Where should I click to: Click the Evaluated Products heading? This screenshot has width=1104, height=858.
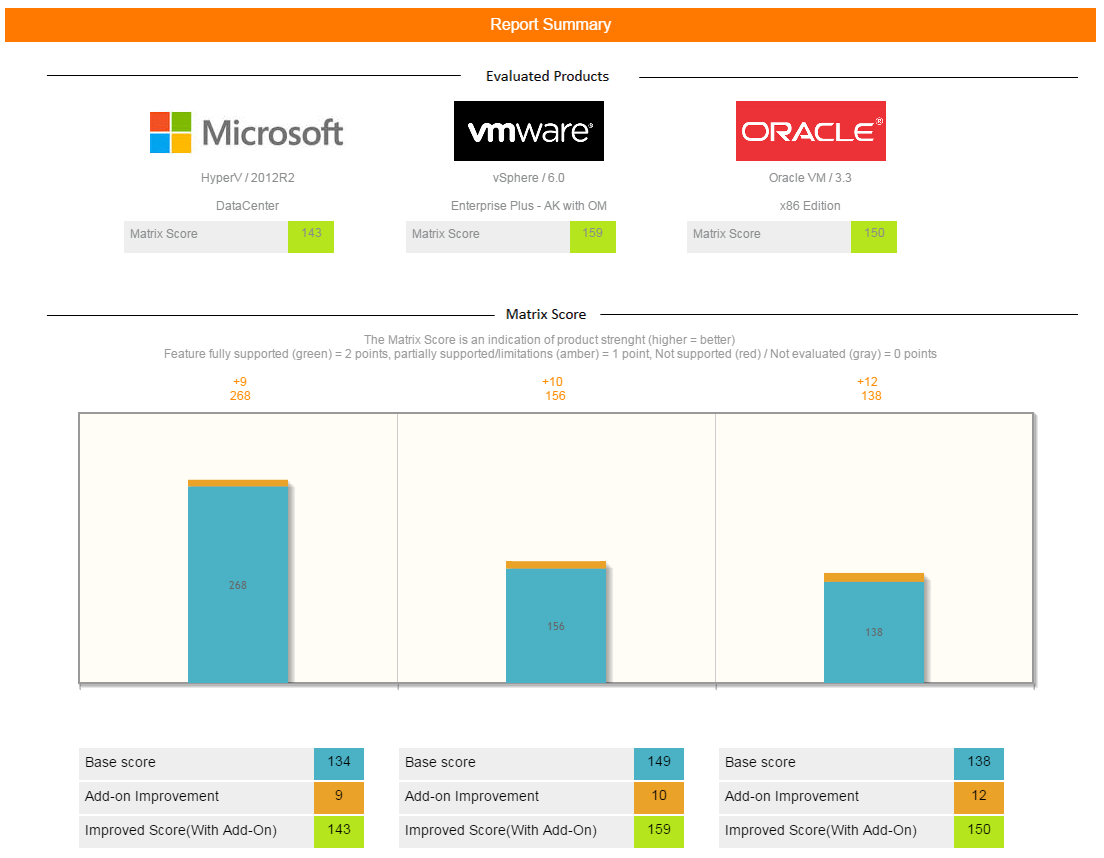547,76
